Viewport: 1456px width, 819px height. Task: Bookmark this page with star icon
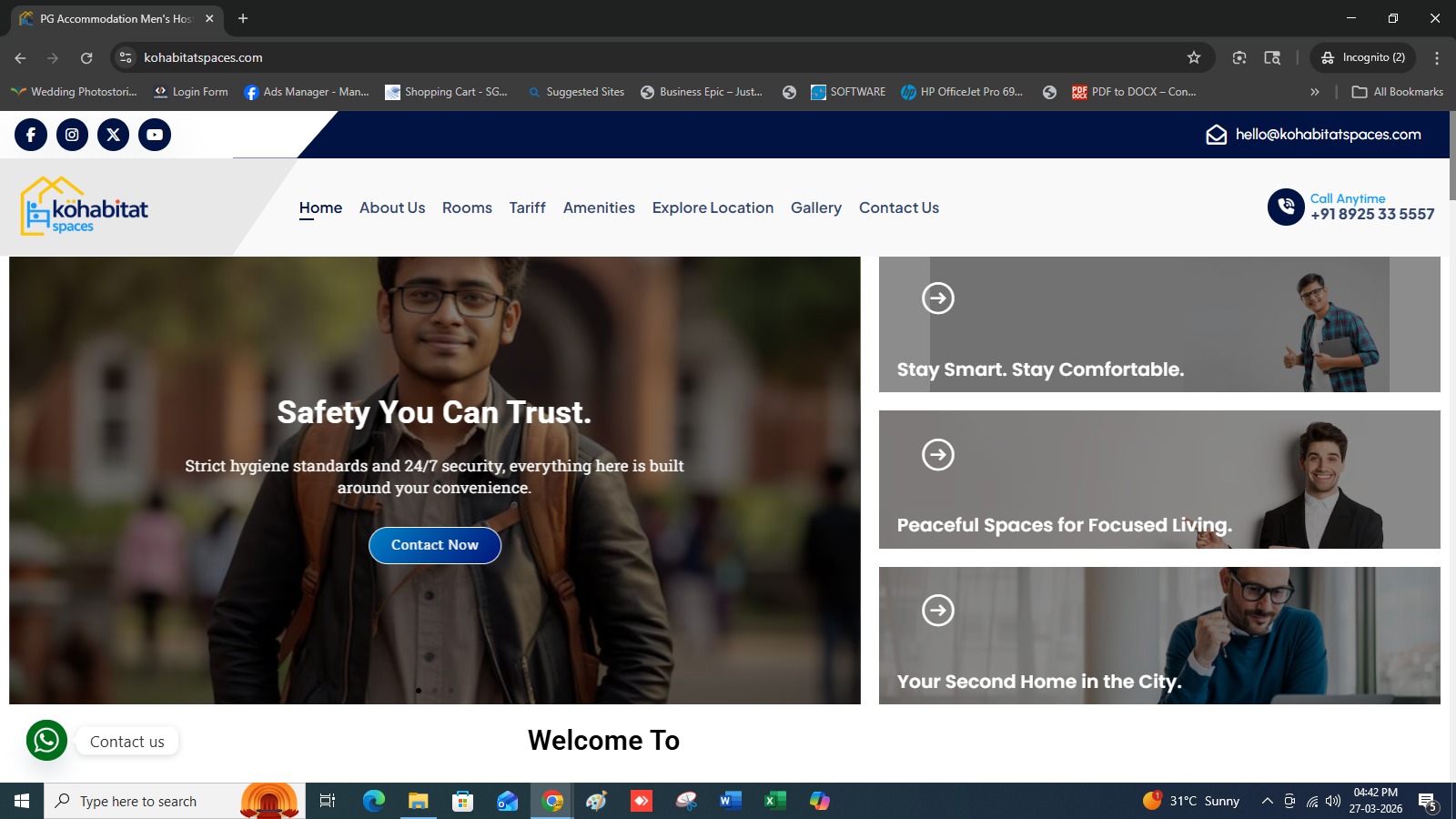pos(1194,57)
